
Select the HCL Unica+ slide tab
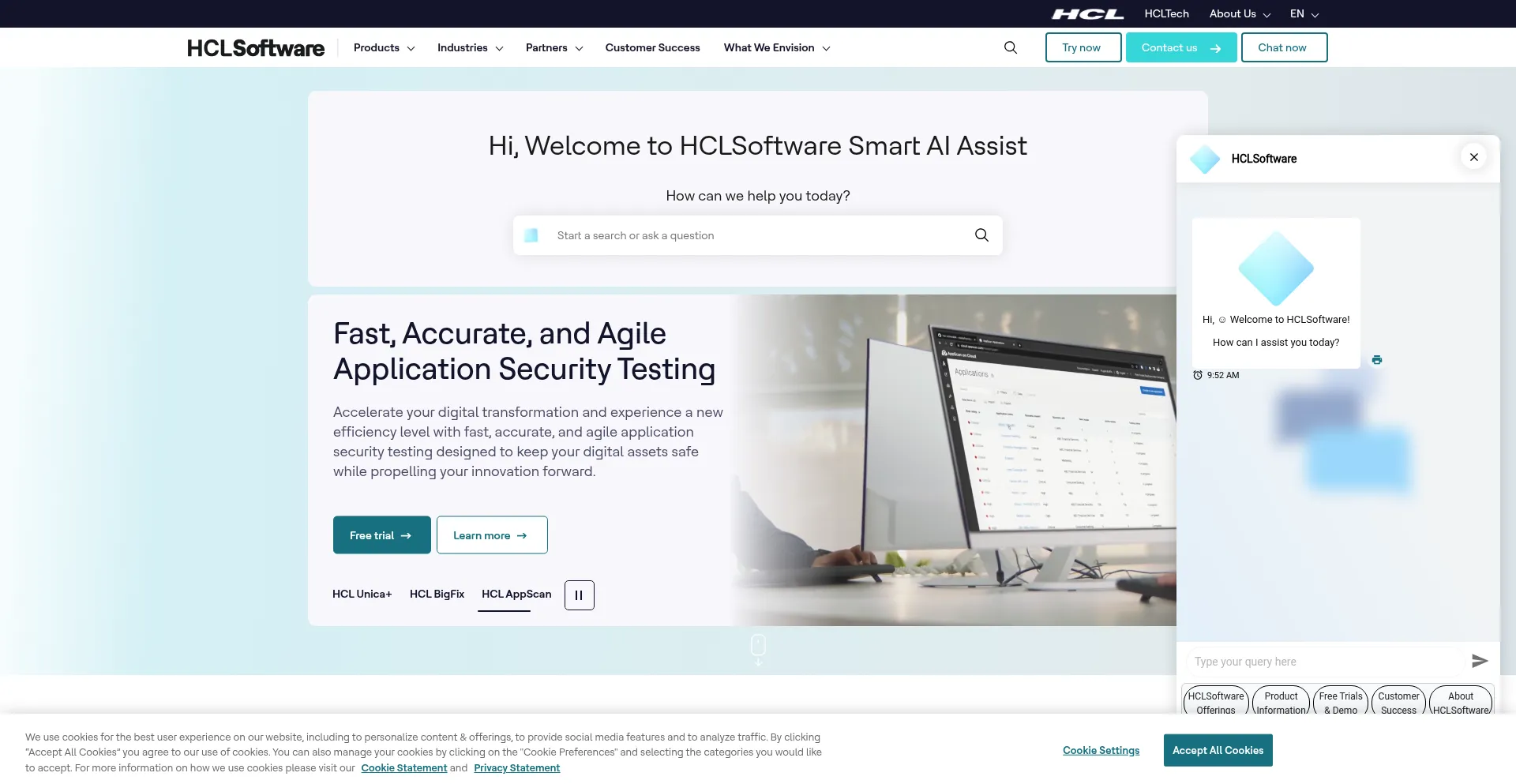[362, 594]
